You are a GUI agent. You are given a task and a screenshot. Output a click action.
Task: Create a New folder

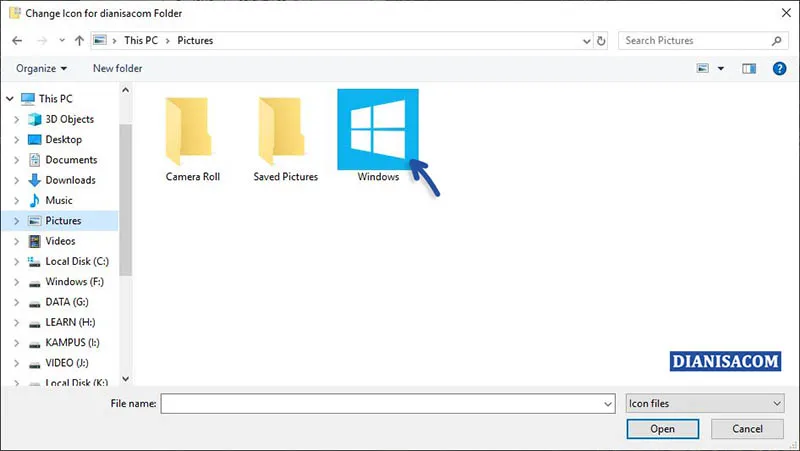pyautogui.click(x=117, y=68)
